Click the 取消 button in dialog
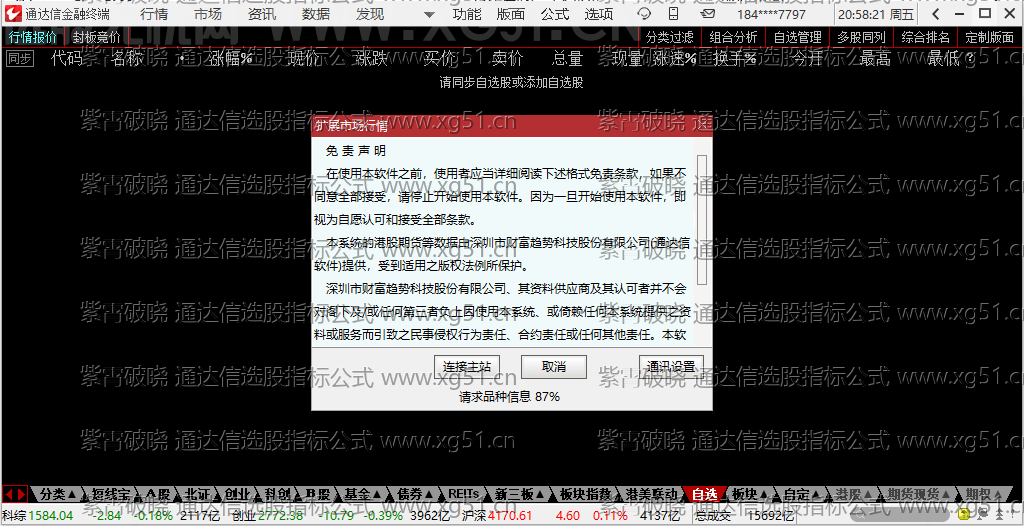The height and width of the screenshot is (526, 1024). click(x=554, y=367)
